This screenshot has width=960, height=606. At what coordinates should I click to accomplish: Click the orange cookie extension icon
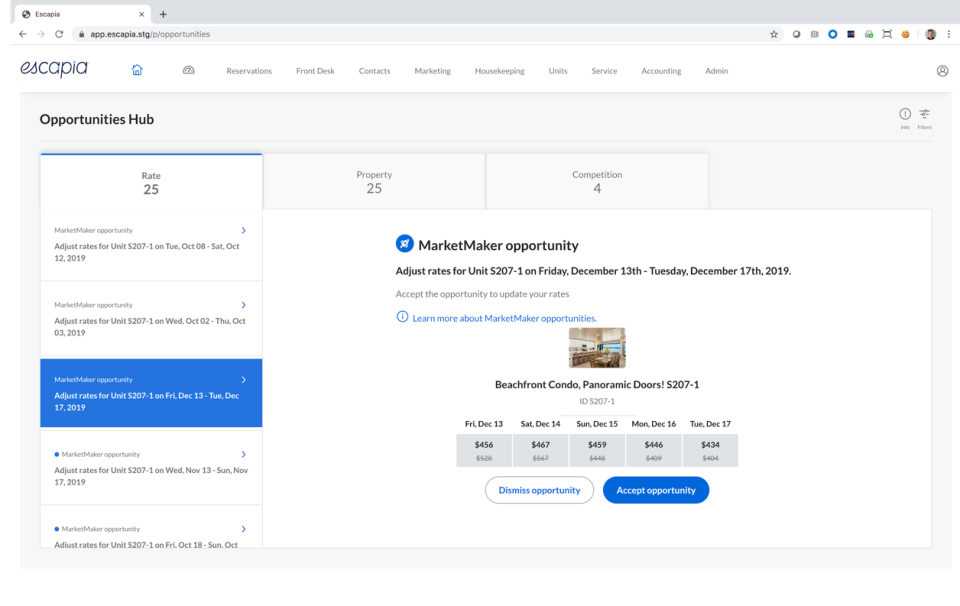point(905,34)
